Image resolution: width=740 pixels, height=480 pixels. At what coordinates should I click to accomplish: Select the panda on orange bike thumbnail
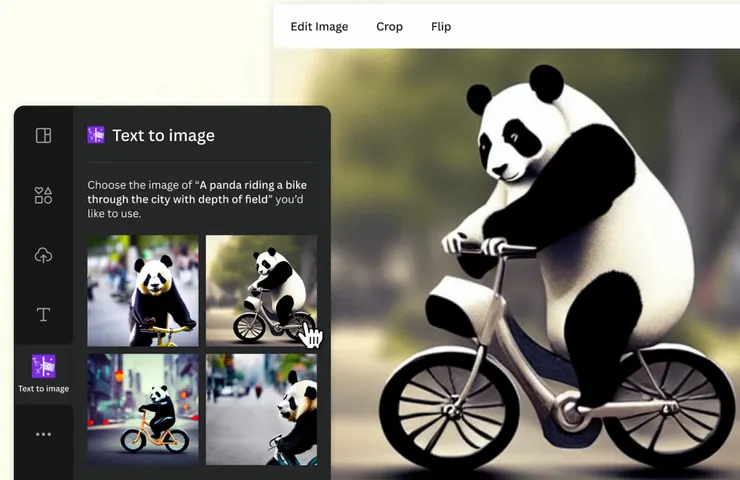(x=143, y=410)
